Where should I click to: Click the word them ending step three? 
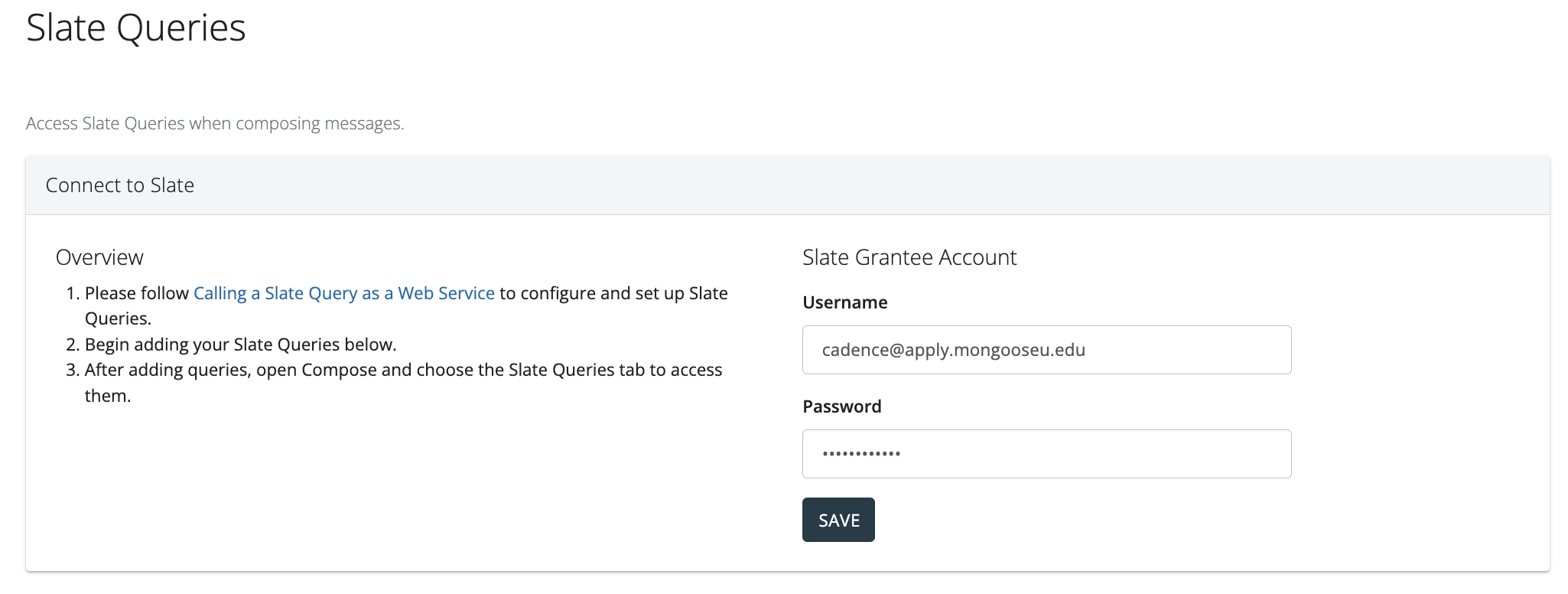click(x=108, y=396)
